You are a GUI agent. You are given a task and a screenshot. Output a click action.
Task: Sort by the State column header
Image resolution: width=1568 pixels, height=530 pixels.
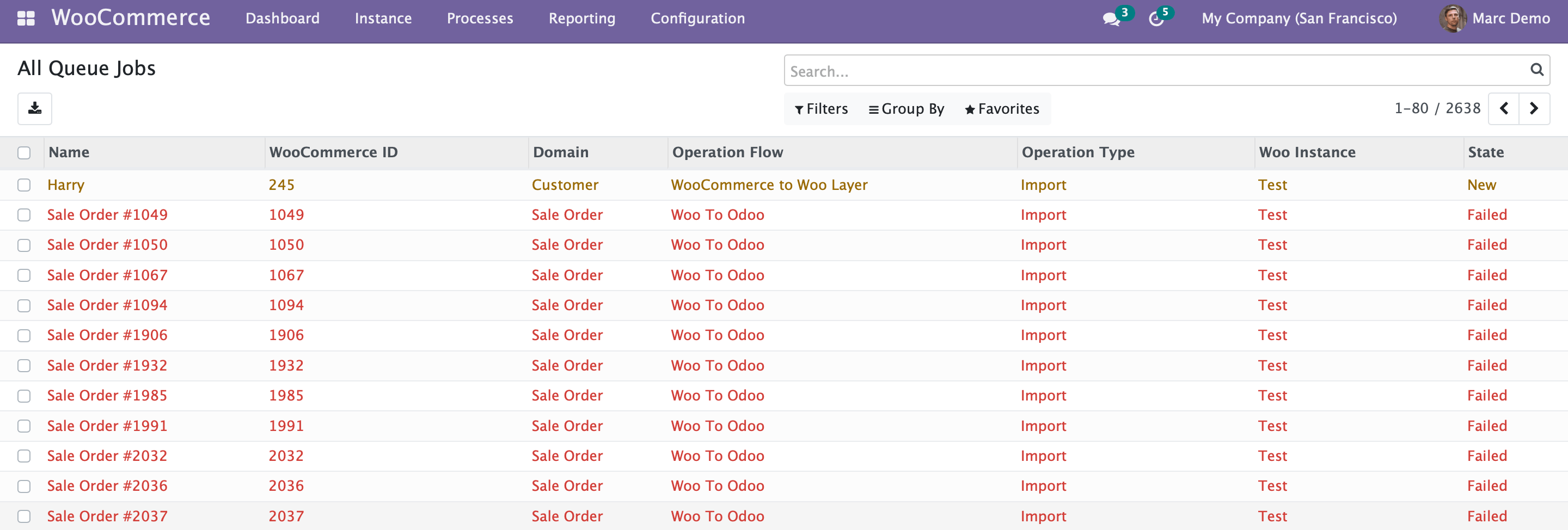(1485, 152)
